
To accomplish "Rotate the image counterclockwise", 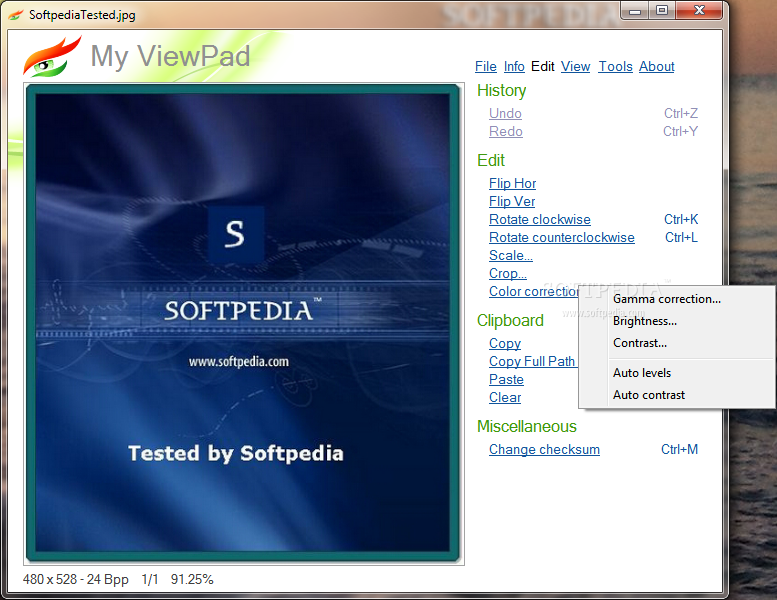I will 561,237.
